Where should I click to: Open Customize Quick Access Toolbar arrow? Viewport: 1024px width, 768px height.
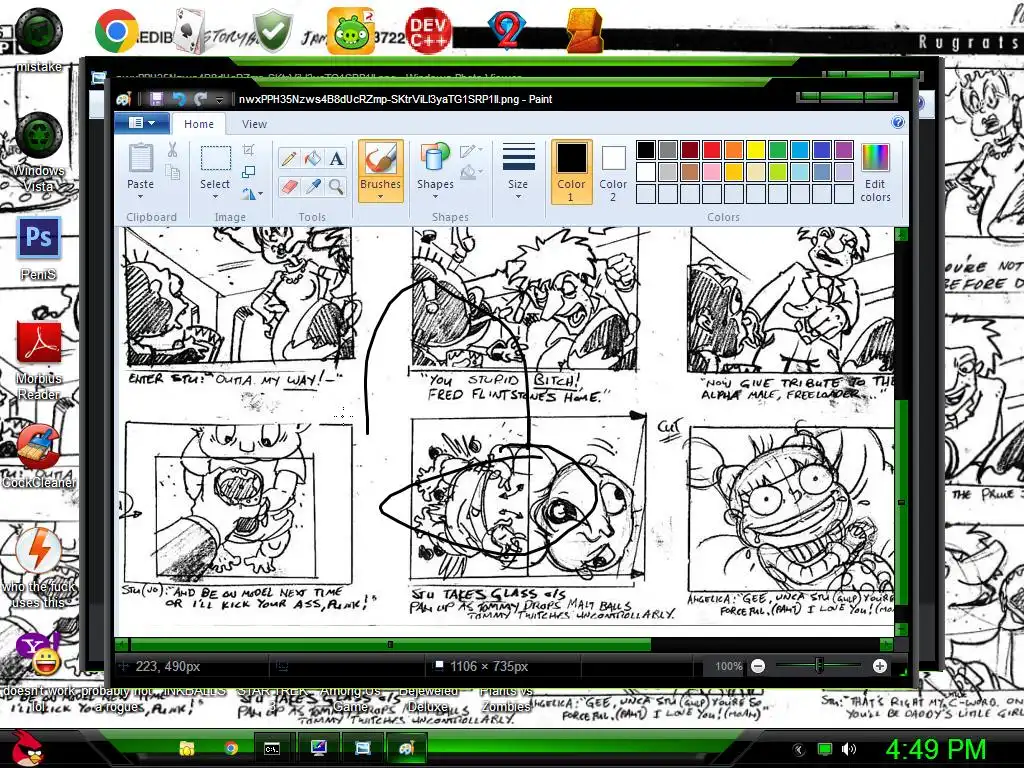pyautogui.click(x=220, y=99)
